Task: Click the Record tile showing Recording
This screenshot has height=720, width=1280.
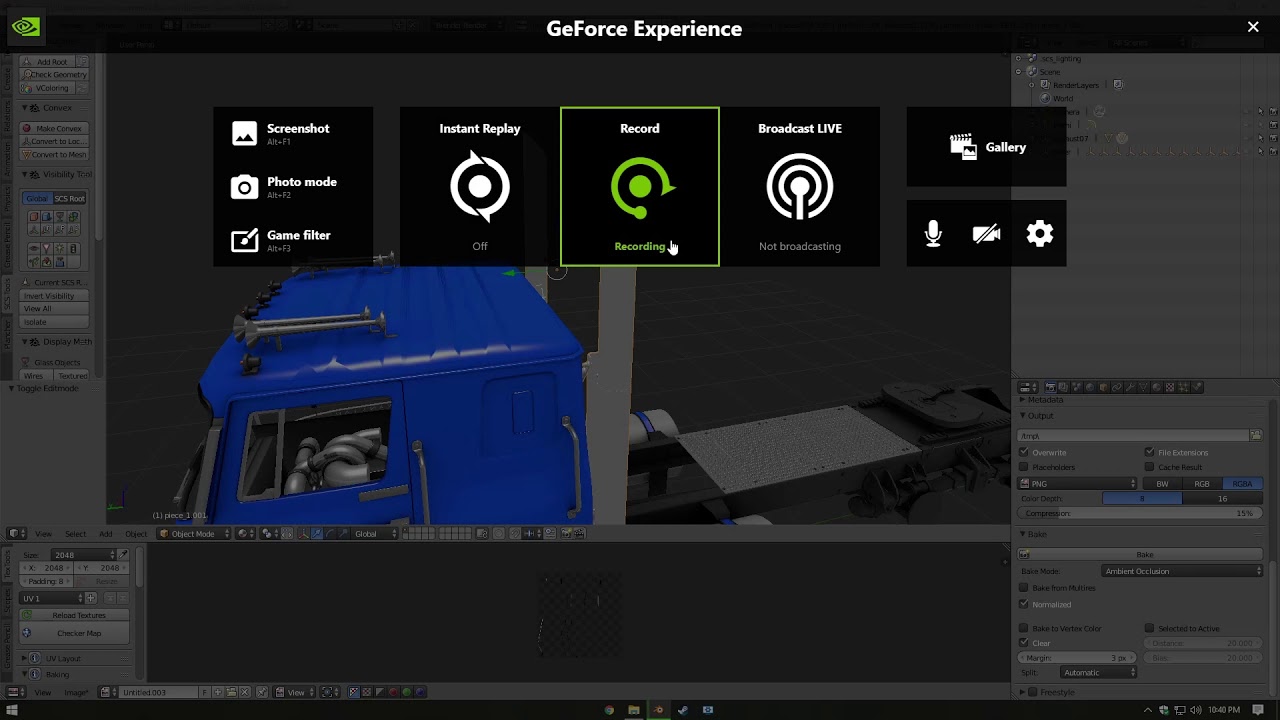Action: pyautogui.click(x=640, y=187)
